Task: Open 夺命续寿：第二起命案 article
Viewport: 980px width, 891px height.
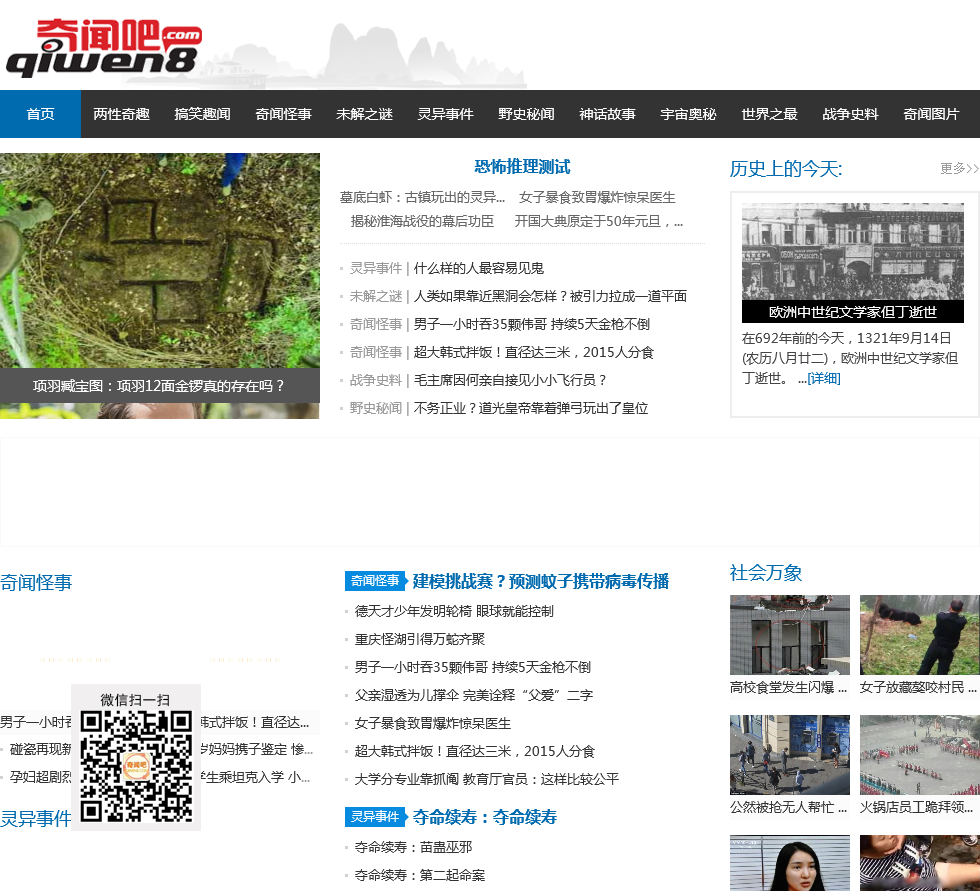Action: point(419,875)
